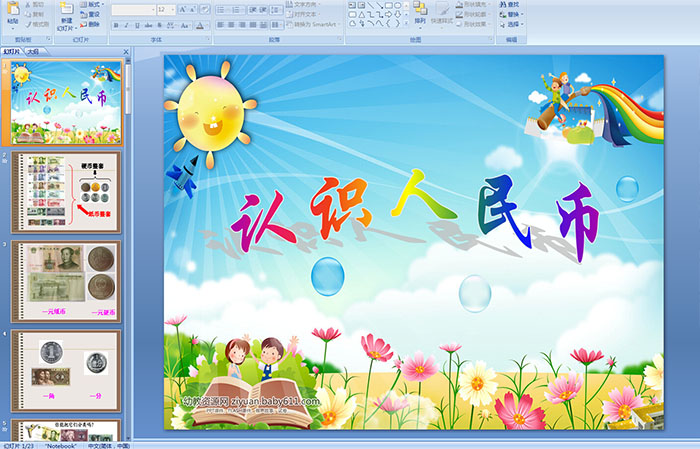Click the New Slide (新建幻灯片) icon
This screenshot has height=449, width=700.
(67, 9)
